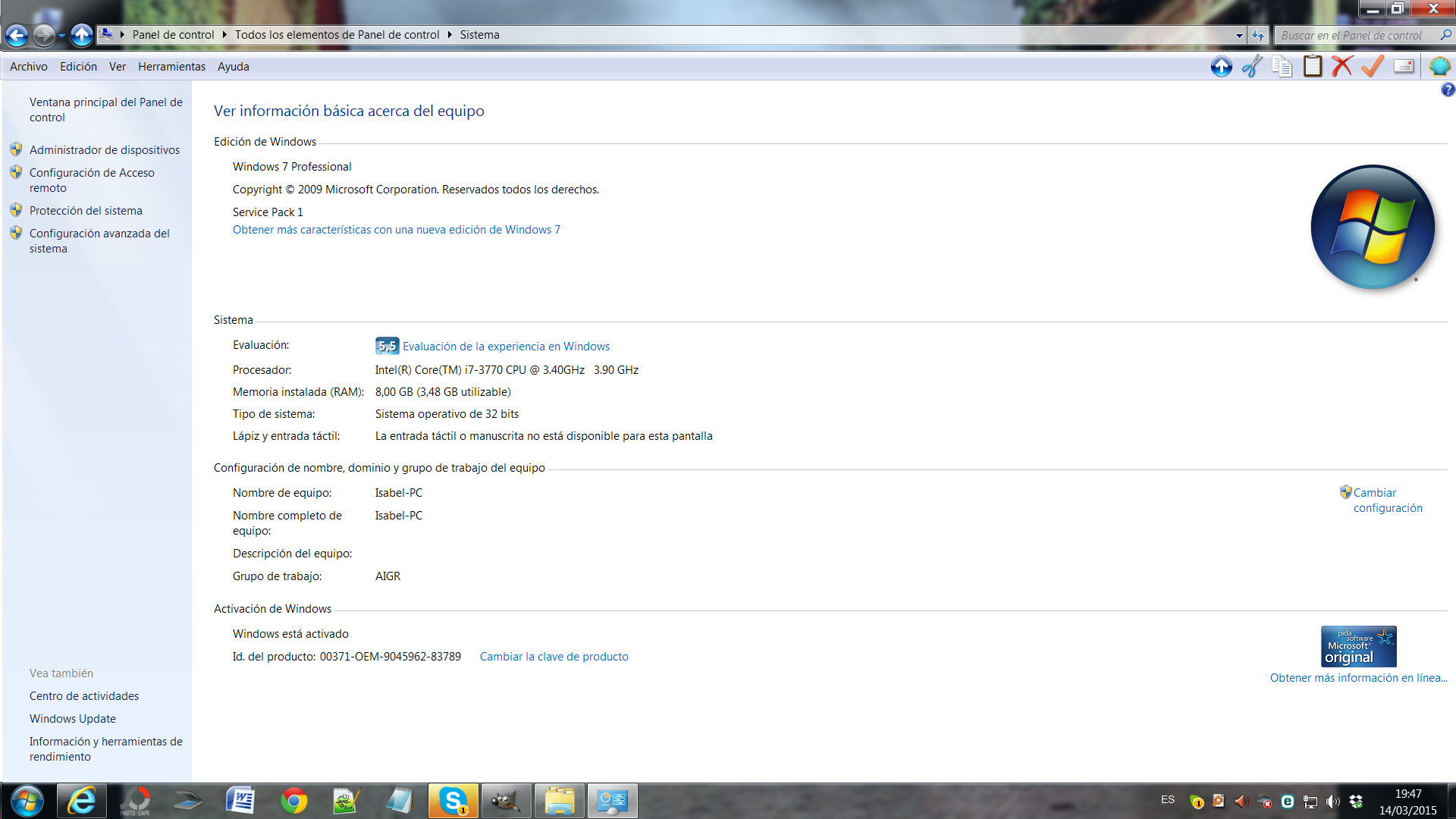Expand the arrow after Panel de control breadcrumb
This screenshot has height=819, width=1456.
224,35
